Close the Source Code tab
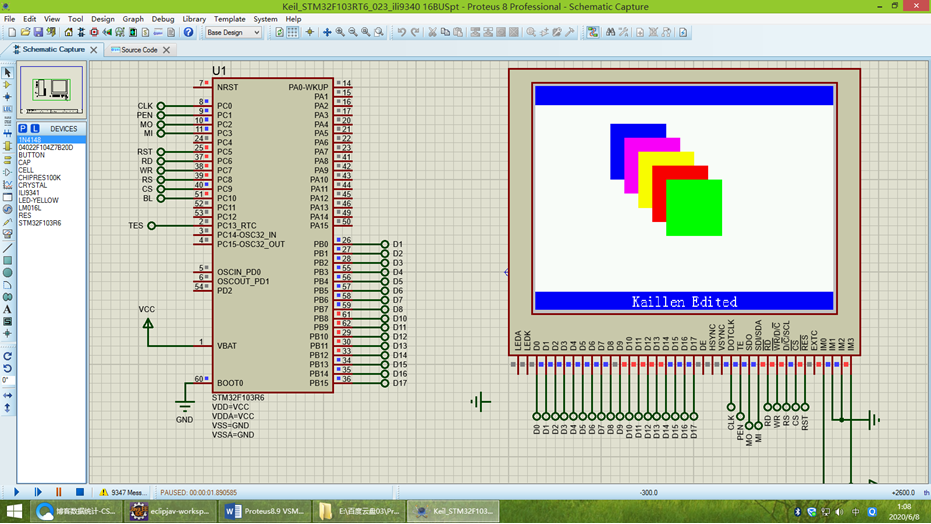The image size is (931, 524). click(x=166, y=50)
